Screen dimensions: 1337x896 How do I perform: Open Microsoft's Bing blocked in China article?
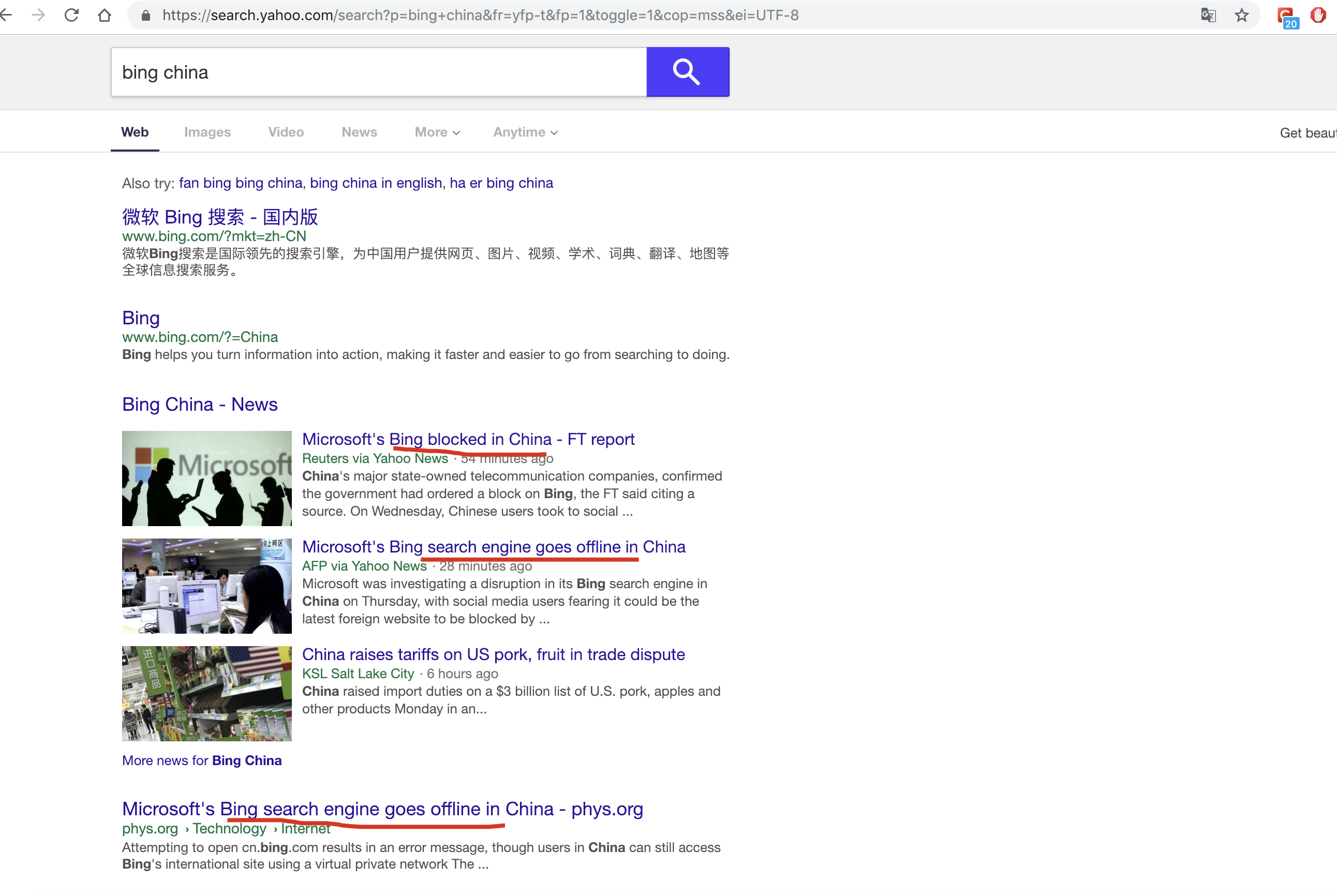pyautogui.click(x=468, y=439)
